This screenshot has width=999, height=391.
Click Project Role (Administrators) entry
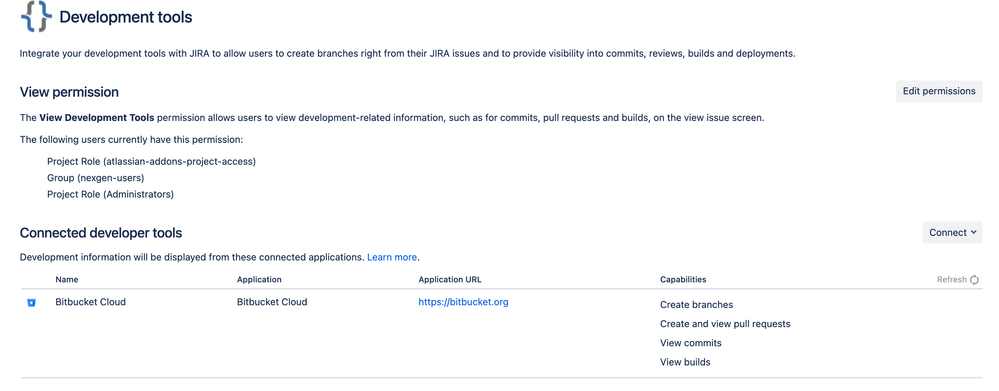[x=110, y=194]
